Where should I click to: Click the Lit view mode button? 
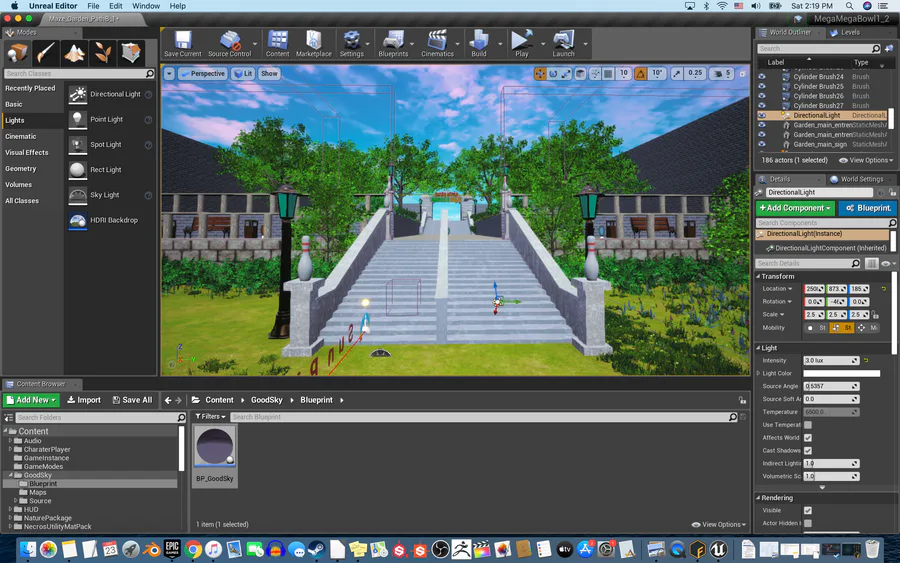tap(243, 73)
